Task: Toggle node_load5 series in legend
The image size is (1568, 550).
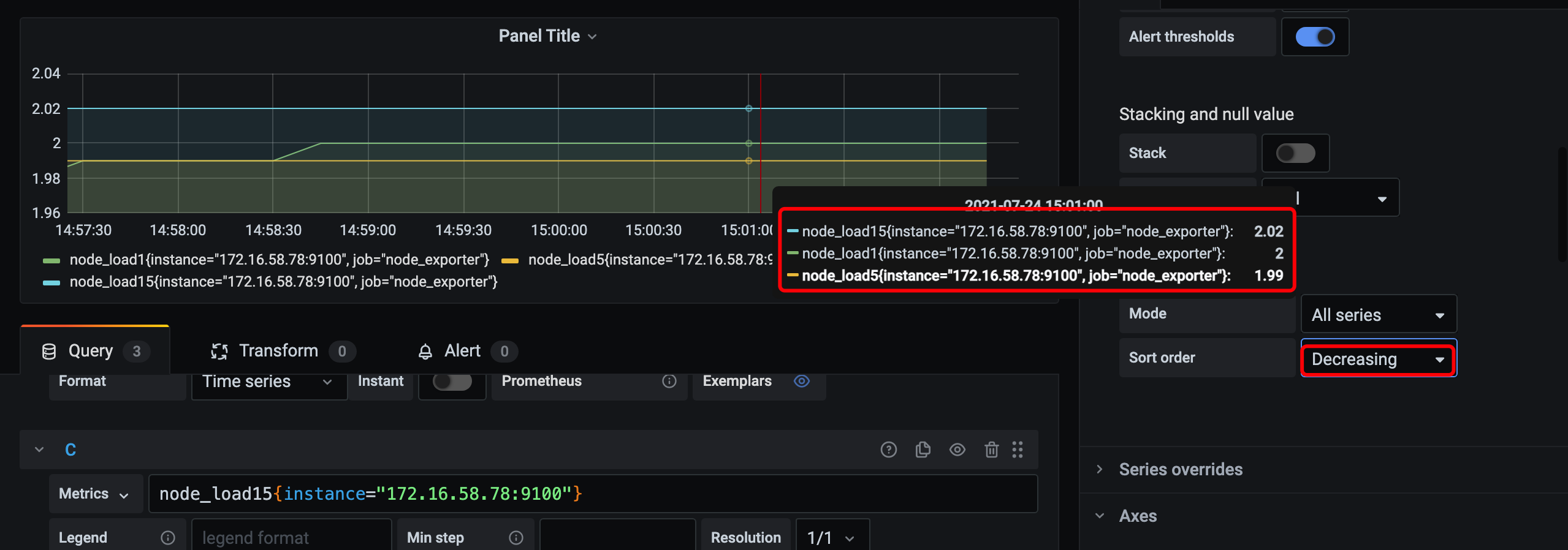Action: point(650,260)
